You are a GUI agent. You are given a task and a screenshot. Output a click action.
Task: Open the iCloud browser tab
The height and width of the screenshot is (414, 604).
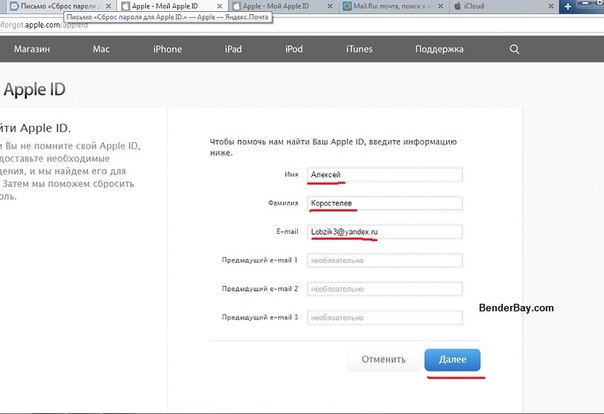(x=480, y=6)
